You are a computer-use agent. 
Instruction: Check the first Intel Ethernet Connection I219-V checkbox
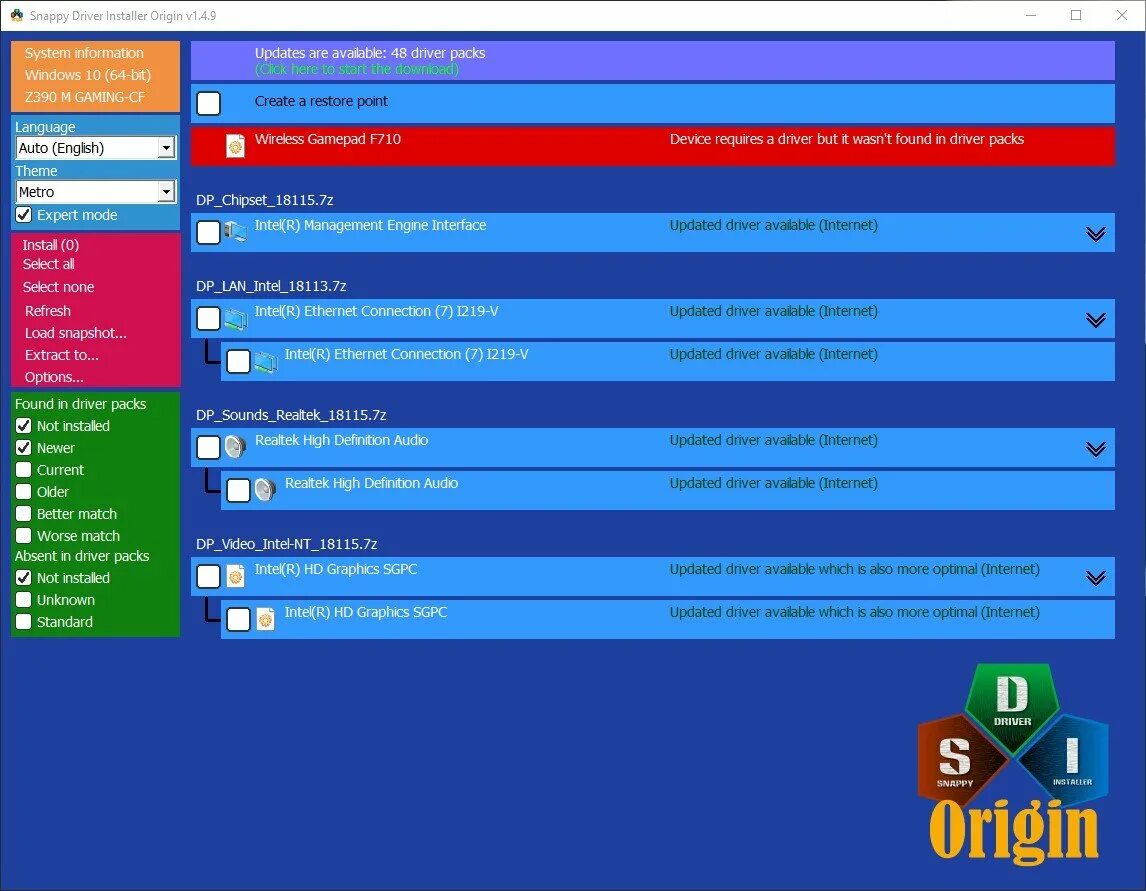208,319
